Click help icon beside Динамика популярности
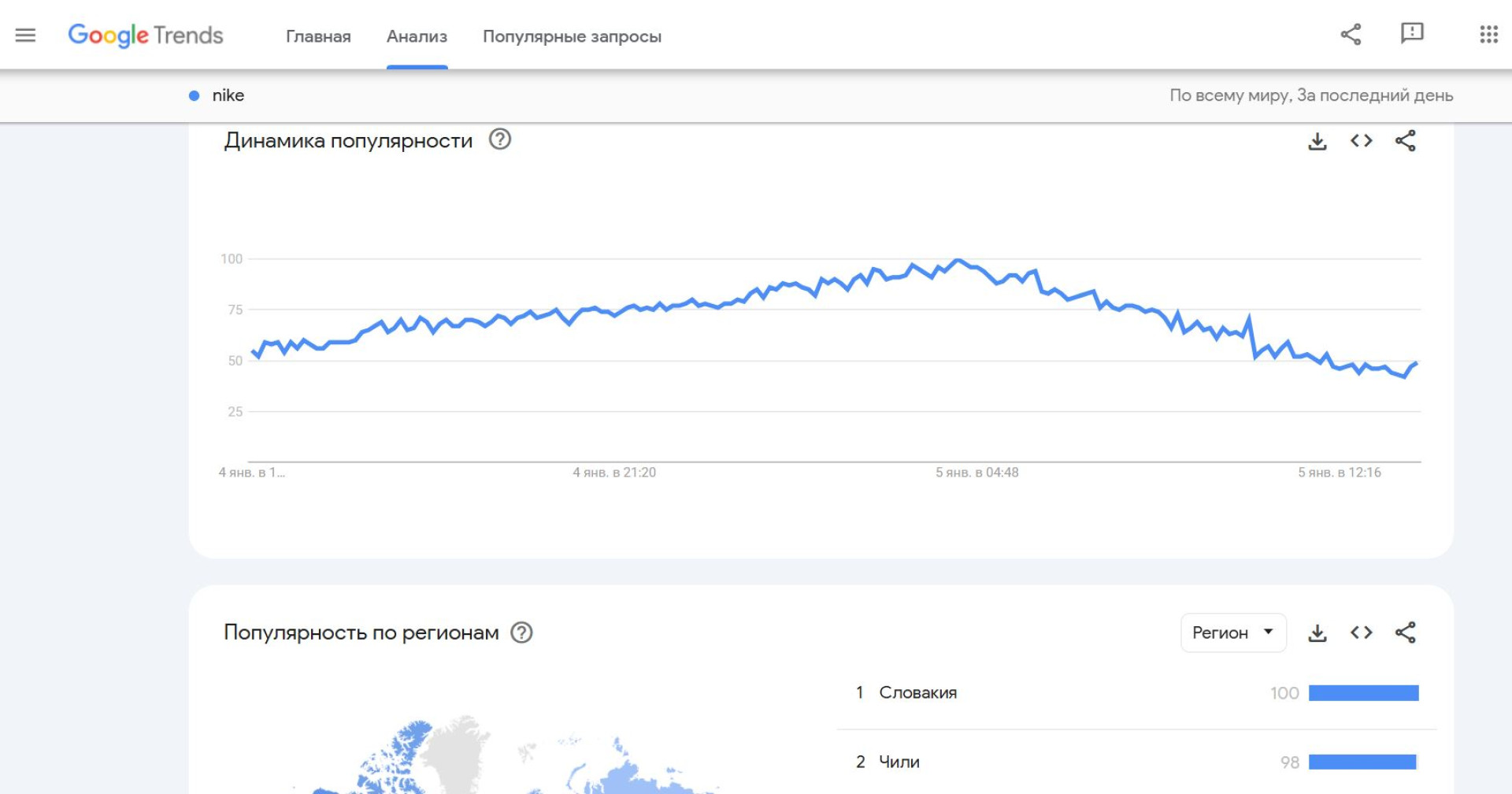Image resolution: width=1512 pixels, height=794 pixels. [500, 139]
